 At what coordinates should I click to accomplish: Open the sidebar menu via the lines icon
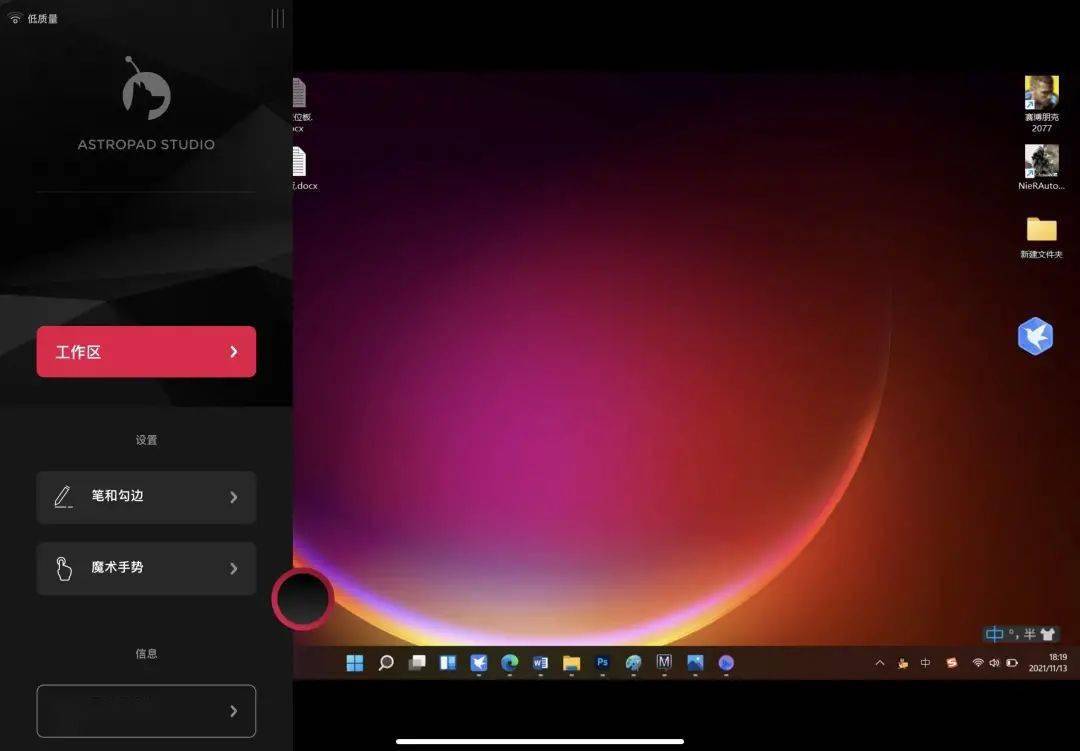coord(277,18)
